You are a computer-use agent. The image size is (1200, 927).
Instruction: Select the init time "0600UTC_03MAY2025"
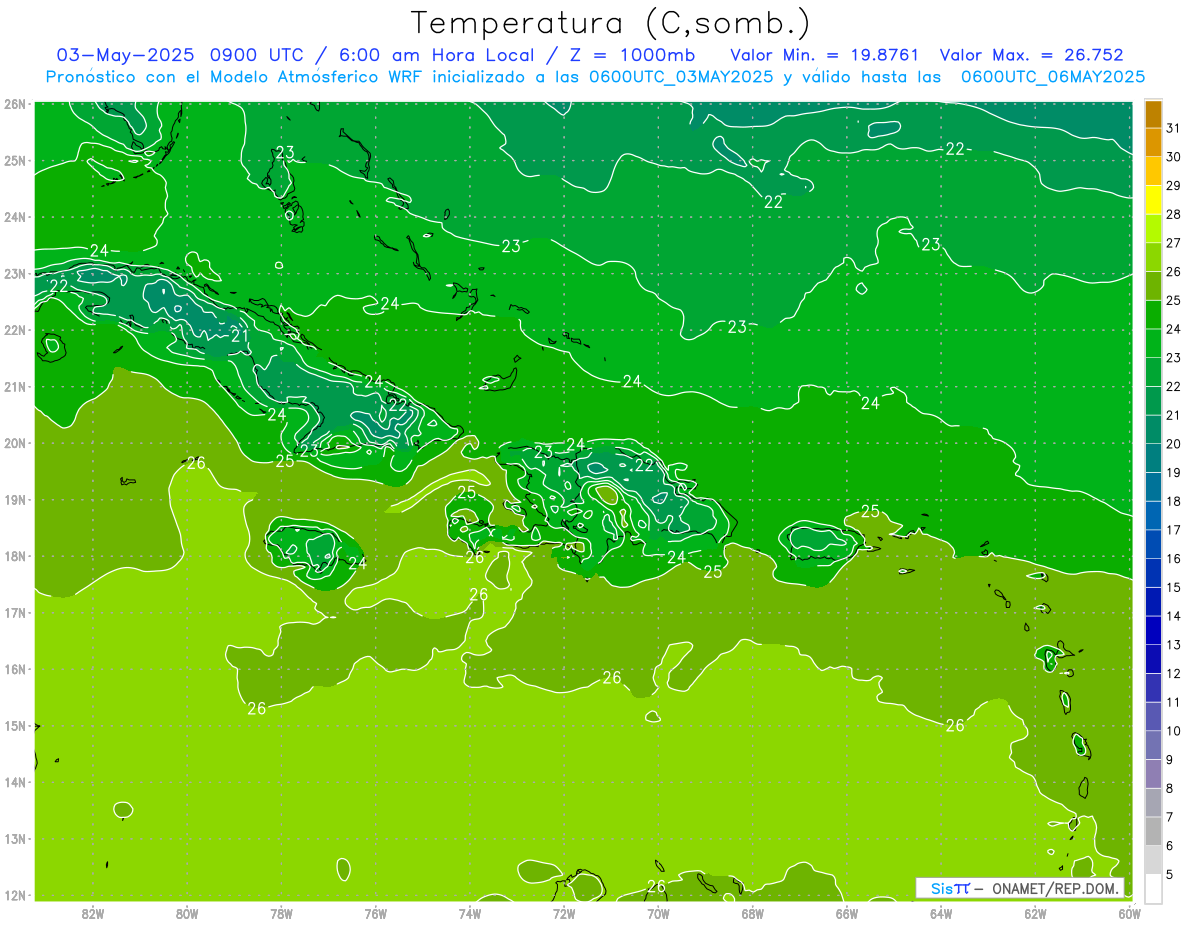coord(681,76)
